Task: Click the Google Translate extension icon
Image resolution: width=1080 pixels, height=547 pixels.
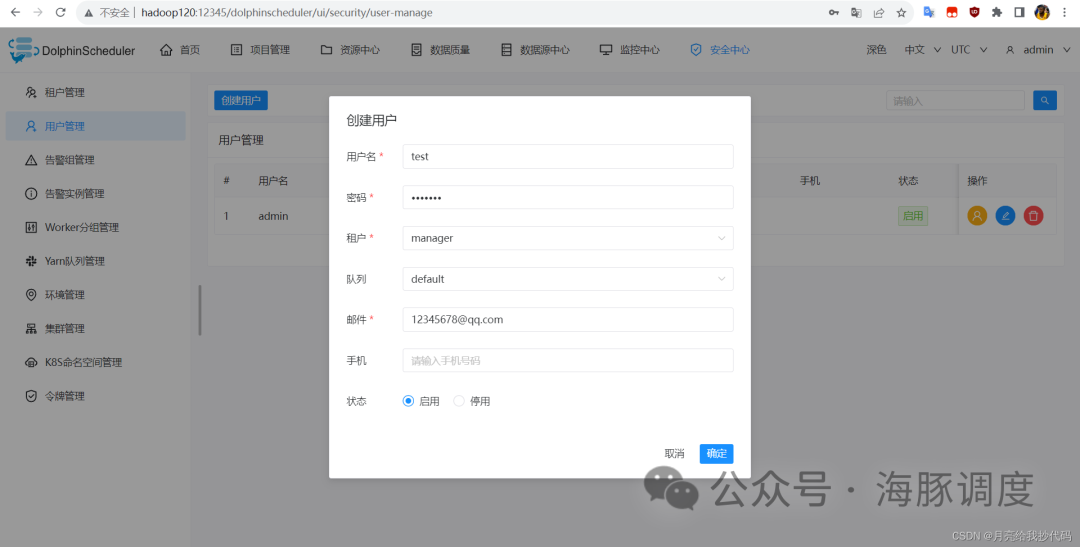Action: click(x=929, y=12)
